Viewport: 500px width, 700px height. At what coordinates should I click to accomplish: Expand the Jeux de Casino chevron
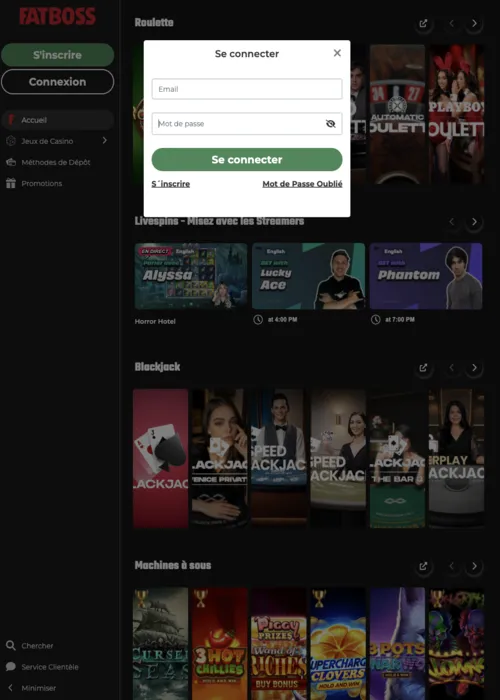pyautogui.click(x=104, y=141)
